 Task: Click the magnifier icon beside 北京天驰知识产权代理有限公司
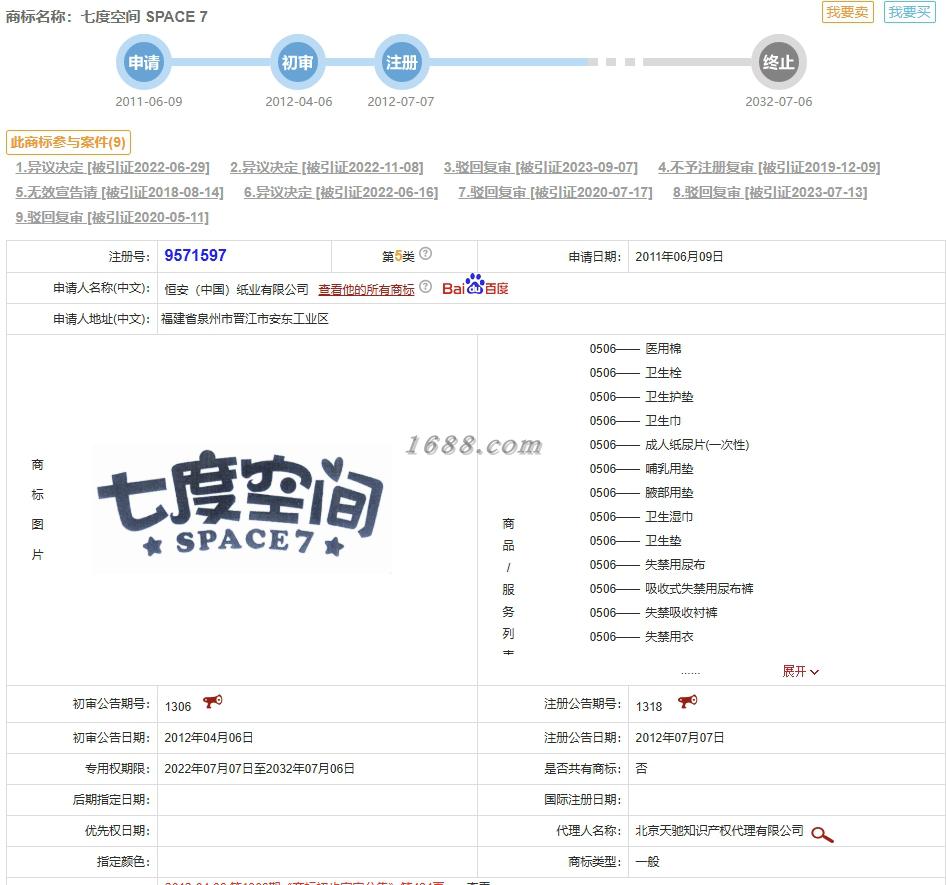[822, 834]
